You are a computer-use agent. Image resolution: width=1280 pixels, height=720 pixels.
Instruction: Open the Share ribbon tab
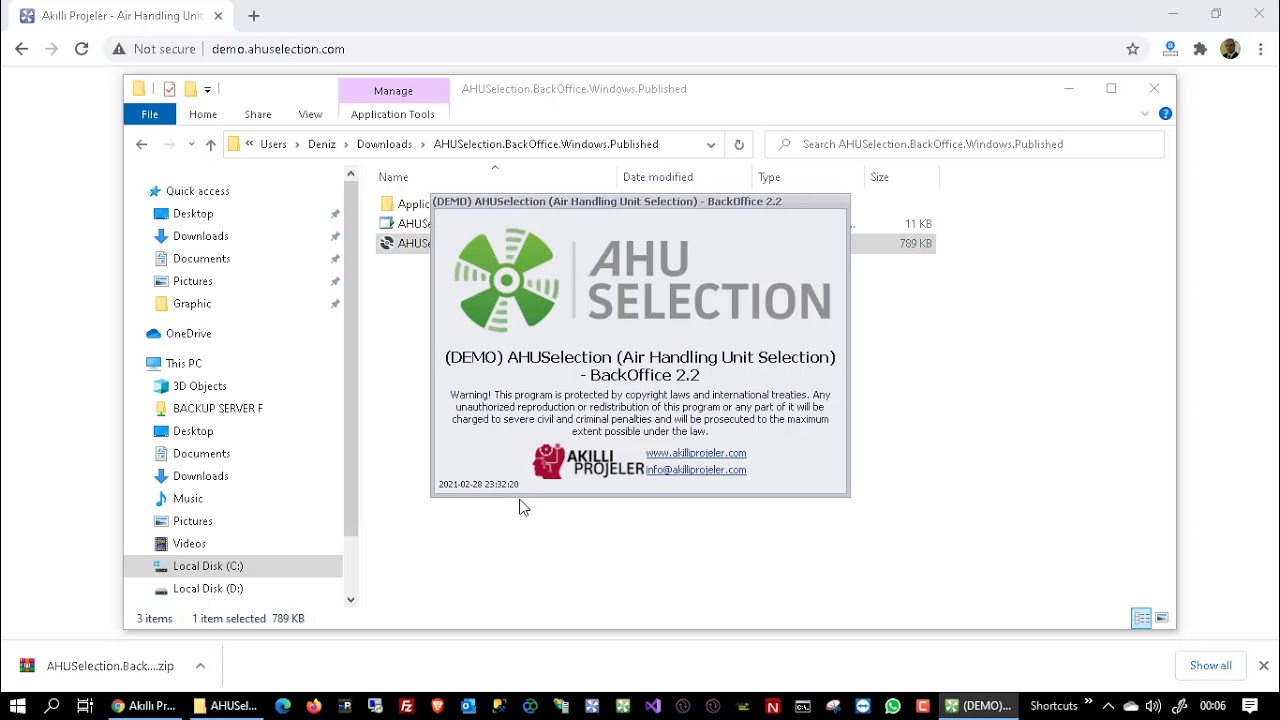[258, 114]
